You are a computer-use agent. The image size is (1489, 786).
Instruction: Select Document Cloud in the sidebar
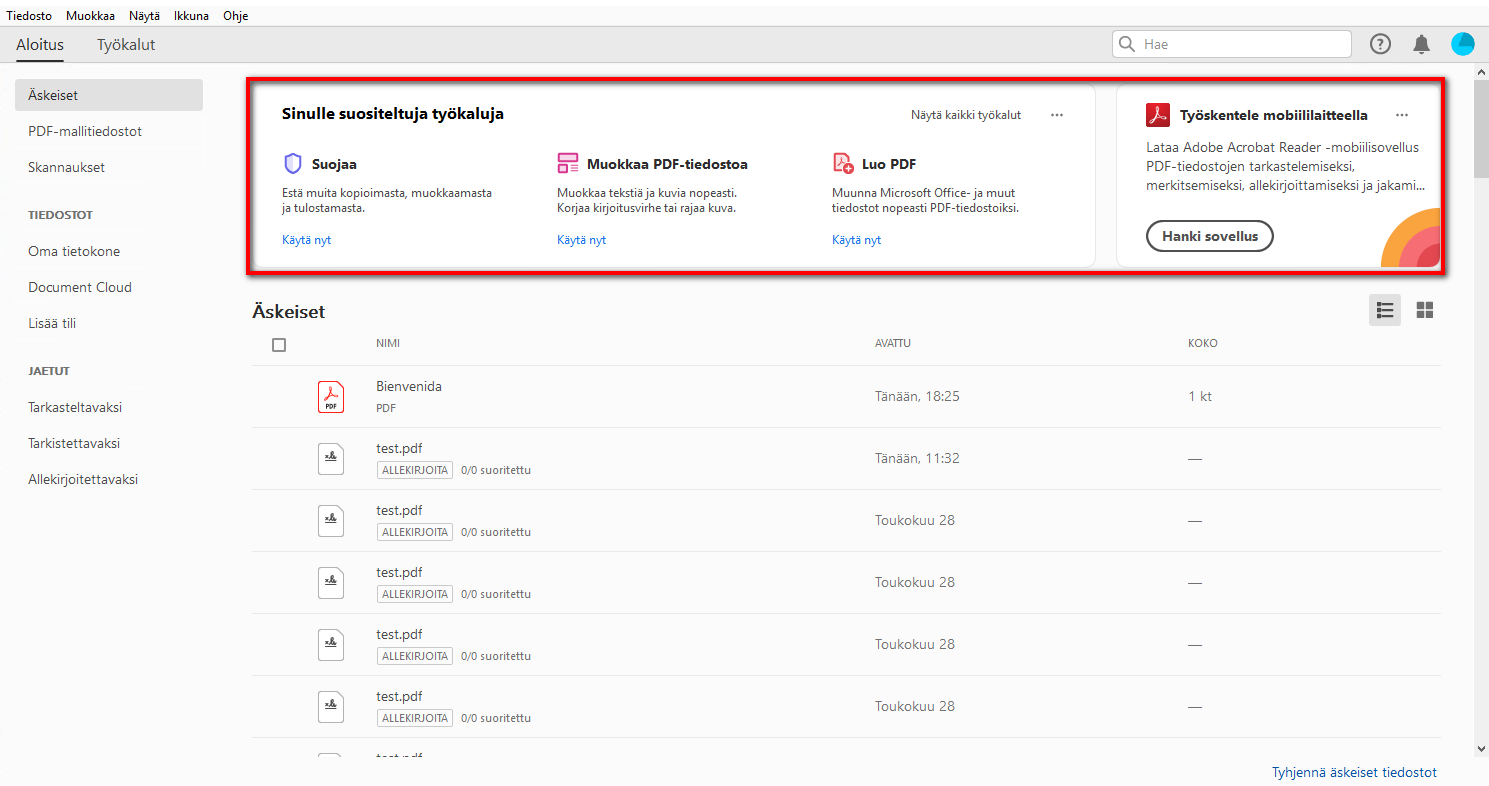(80, 287)
